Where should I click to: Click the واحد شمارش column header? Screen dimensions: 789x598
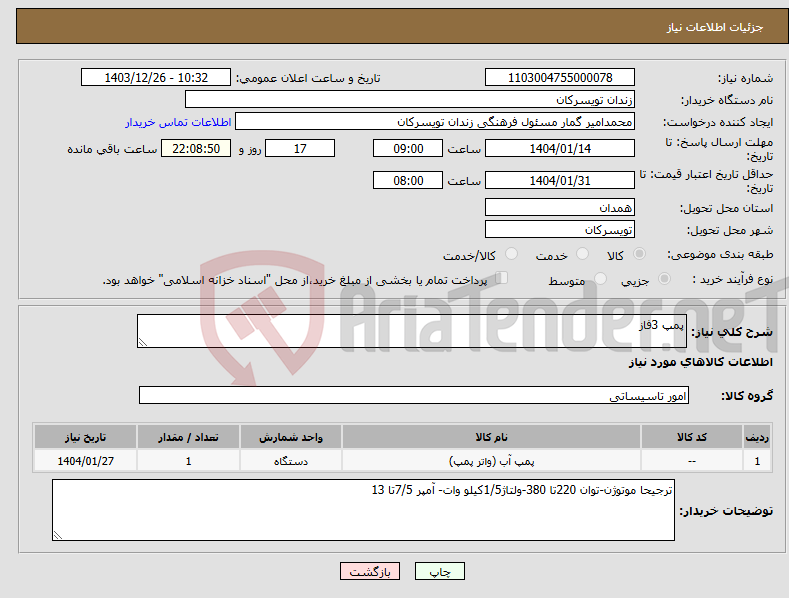pyautogui.click(x=291, y=437)
